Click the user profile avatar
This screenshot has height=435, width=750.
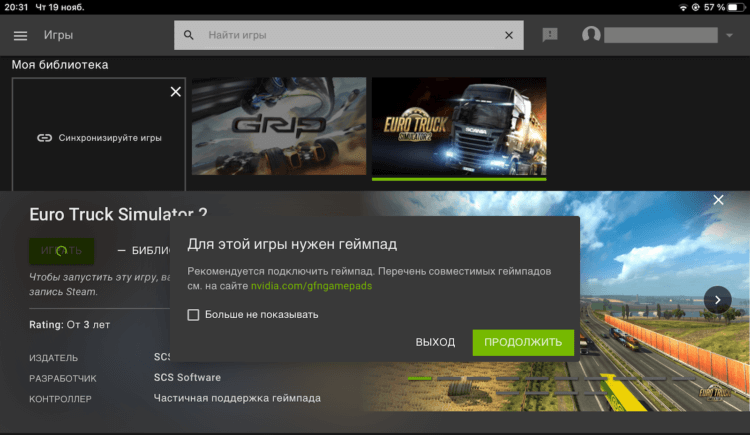pyautogui.click(x=591, y=34)
